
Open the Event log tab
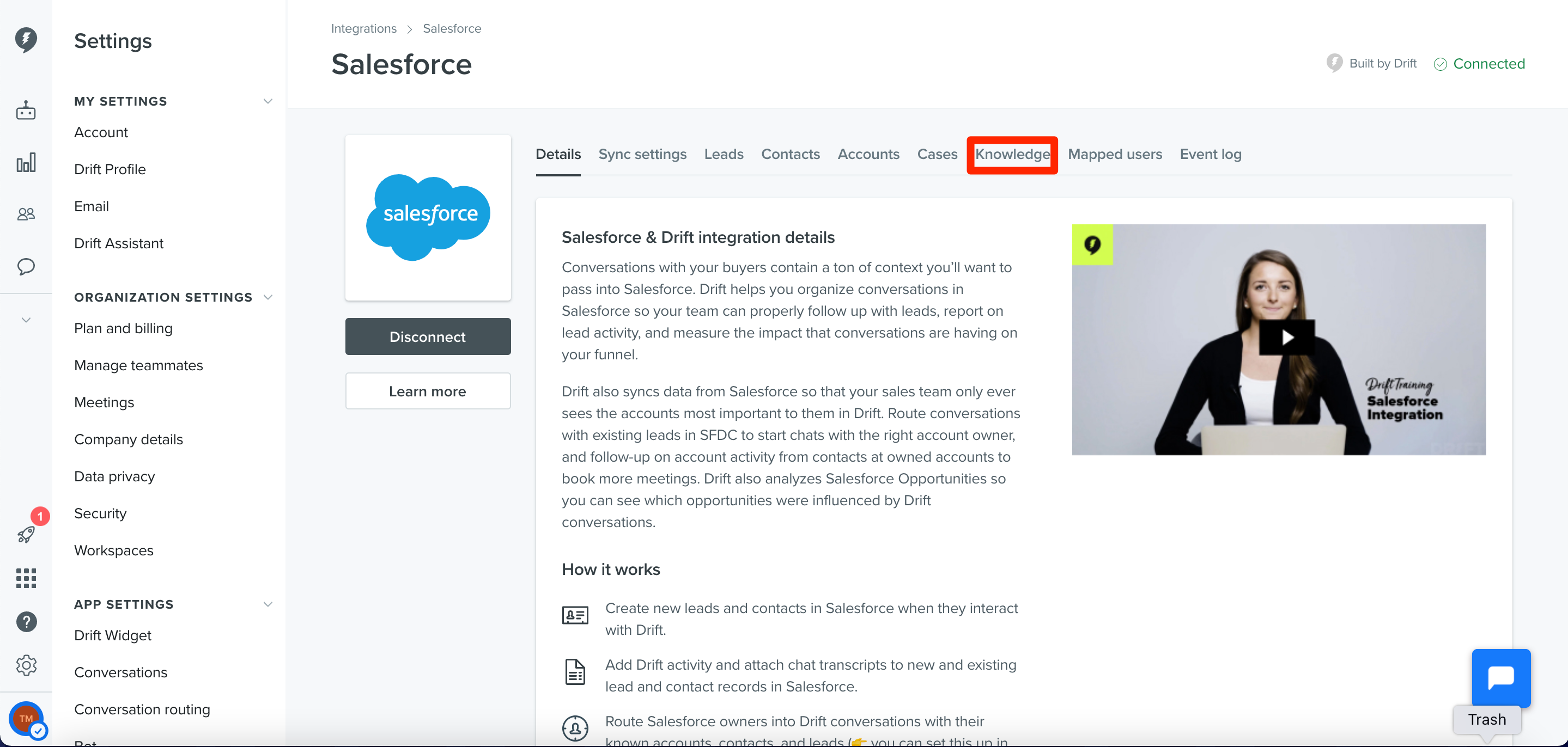tap(1210, 155)
